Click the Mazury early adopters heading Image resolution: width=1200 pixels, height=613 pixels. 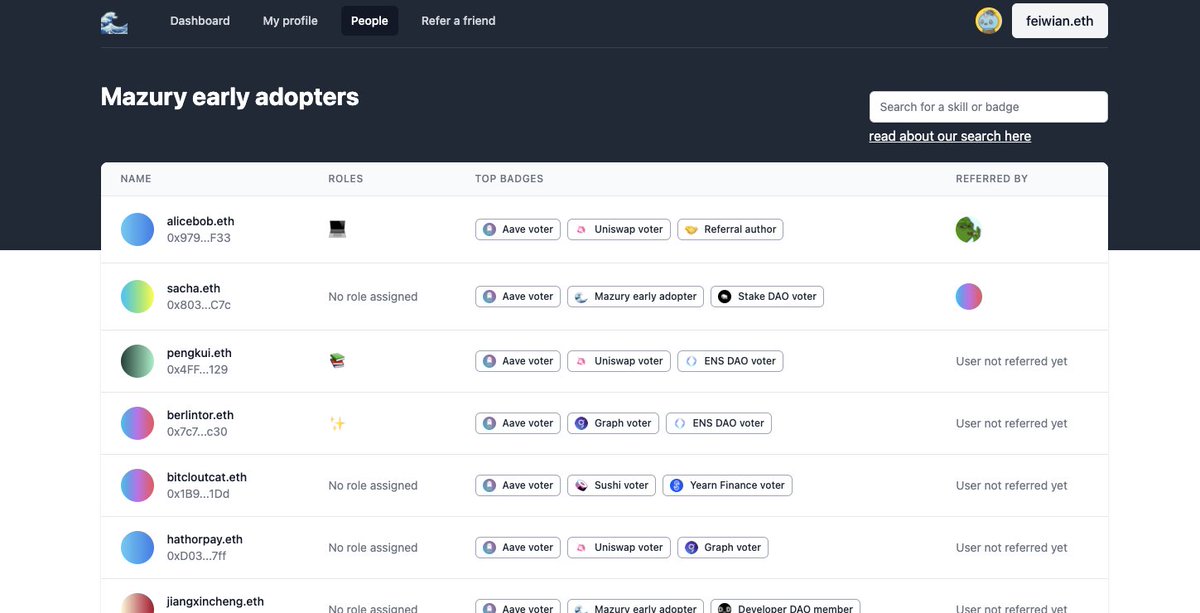point(230,97)
